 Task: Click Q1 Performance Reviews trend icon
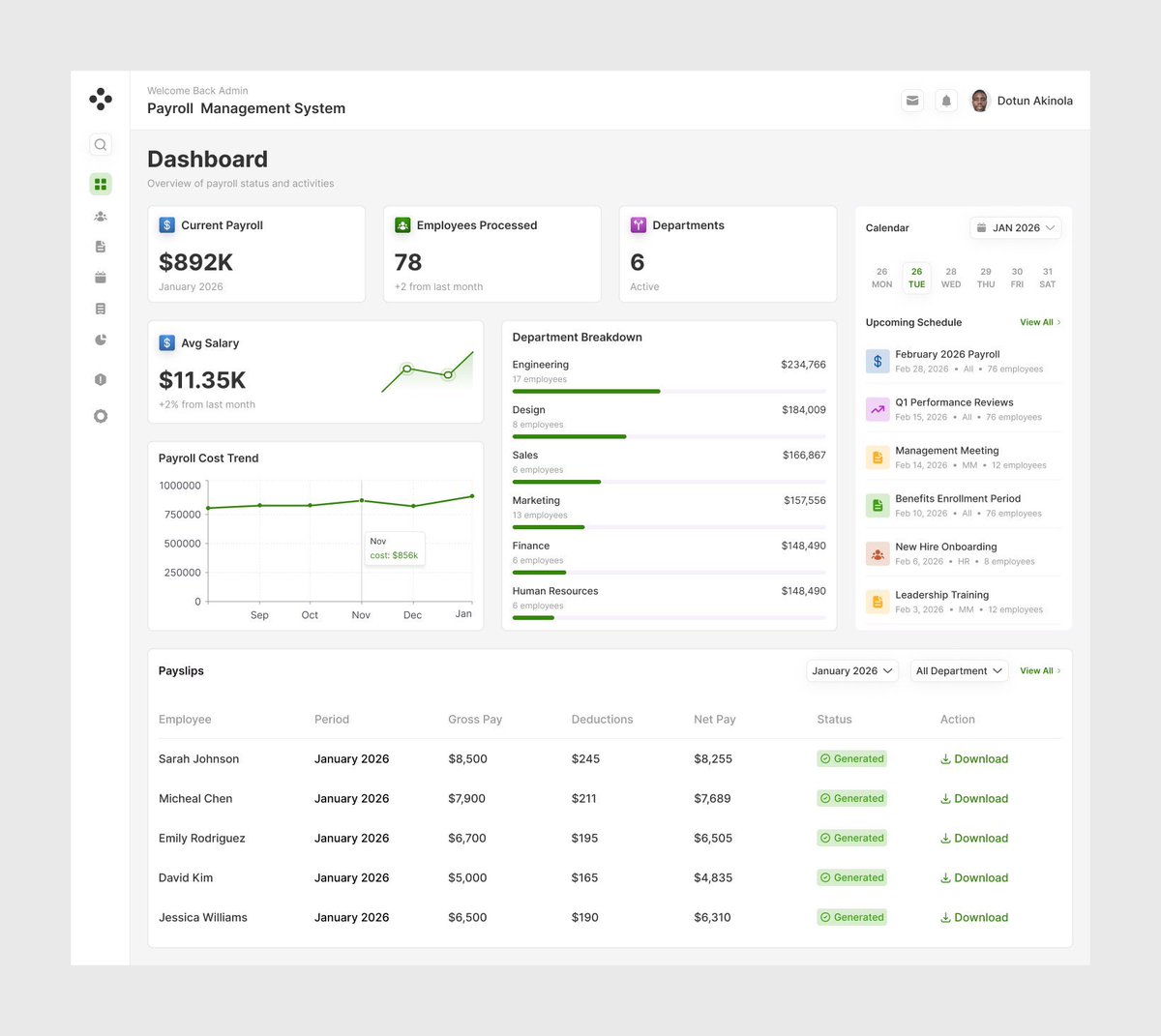pyautogui.click(x=878, y=409)
